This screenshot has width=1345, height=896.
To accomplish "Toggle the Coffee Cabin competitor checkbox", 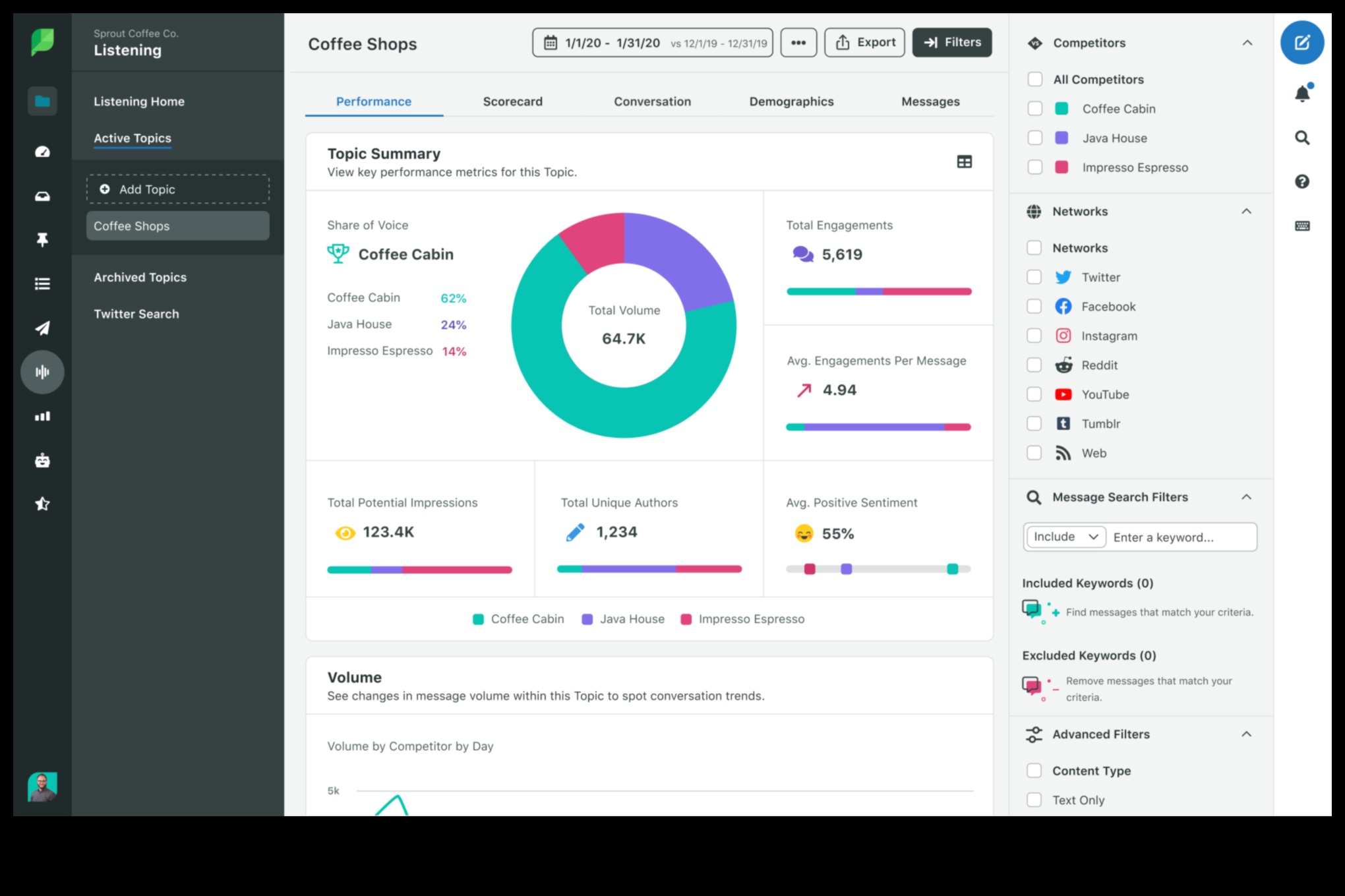I will (1035, 108).
